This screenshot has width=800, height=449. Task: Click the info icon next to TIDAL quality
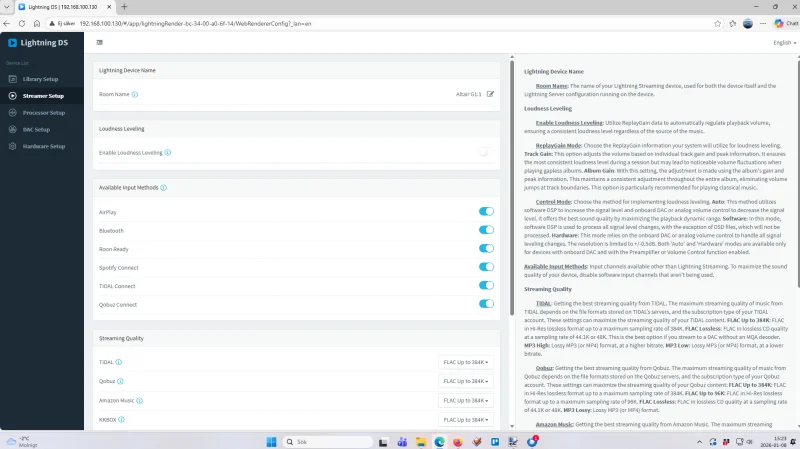[118, 362]
